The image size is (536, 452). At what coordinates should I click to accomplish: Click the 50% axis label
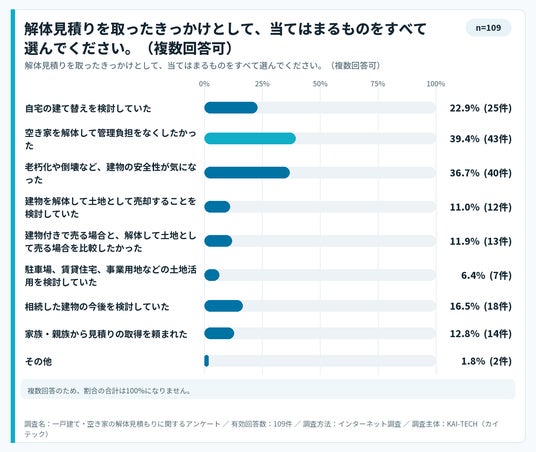(x=320, y=84)
